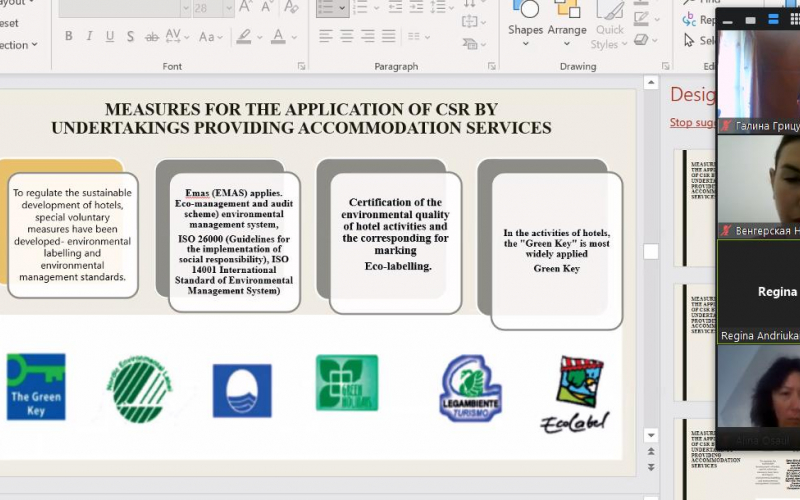Viewport: 800px width, 500px height.
Task: Toggle Italic formatting
Action: pyautogui.click(x=89, y=36)
